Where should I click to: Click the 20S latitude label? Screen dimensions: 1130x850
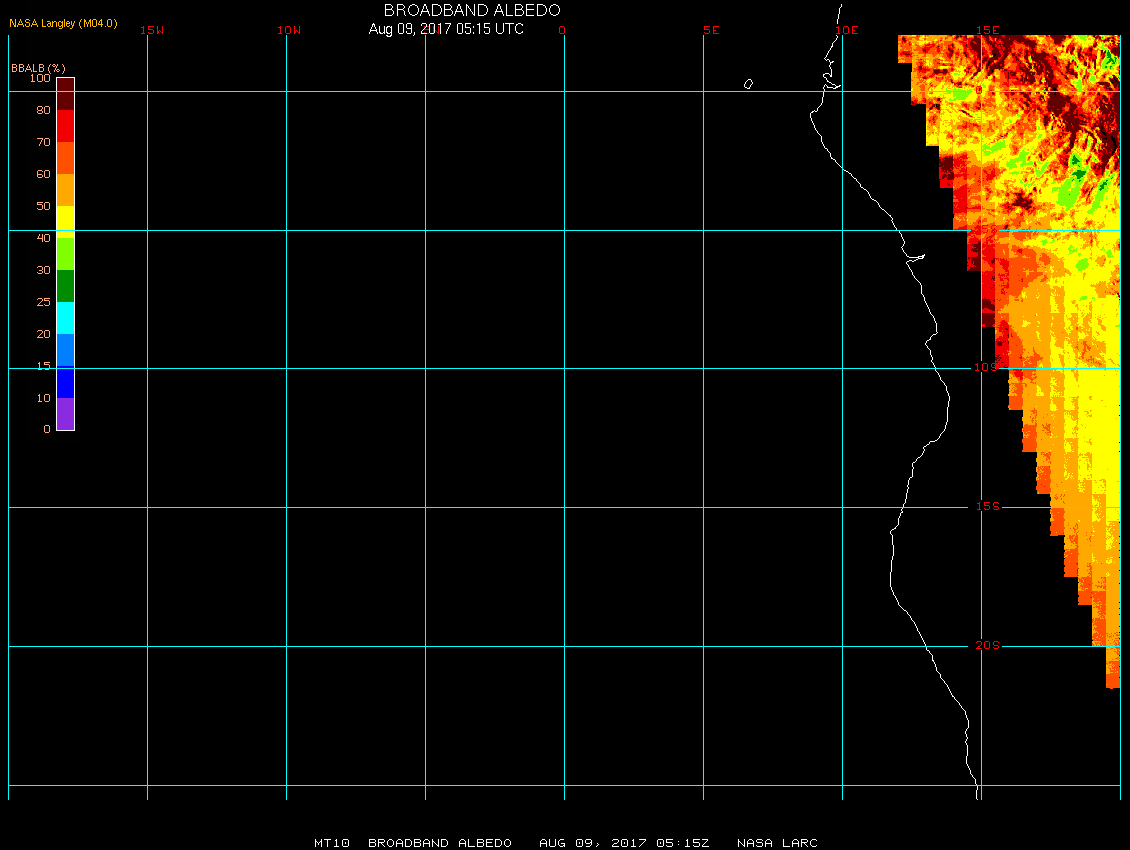[988, 645]
